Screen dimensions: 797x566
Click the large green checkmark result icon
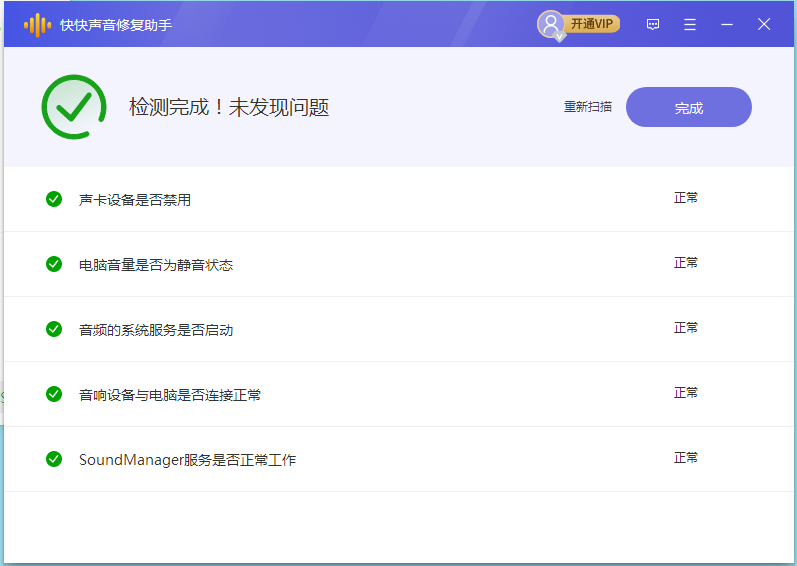74,107
